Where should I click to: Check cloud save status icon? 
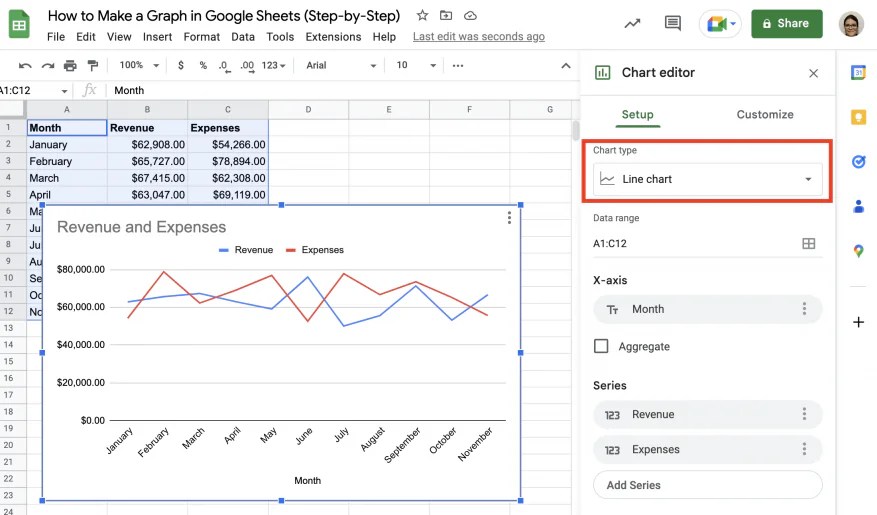pyautogui.click(x=470, y=16)
